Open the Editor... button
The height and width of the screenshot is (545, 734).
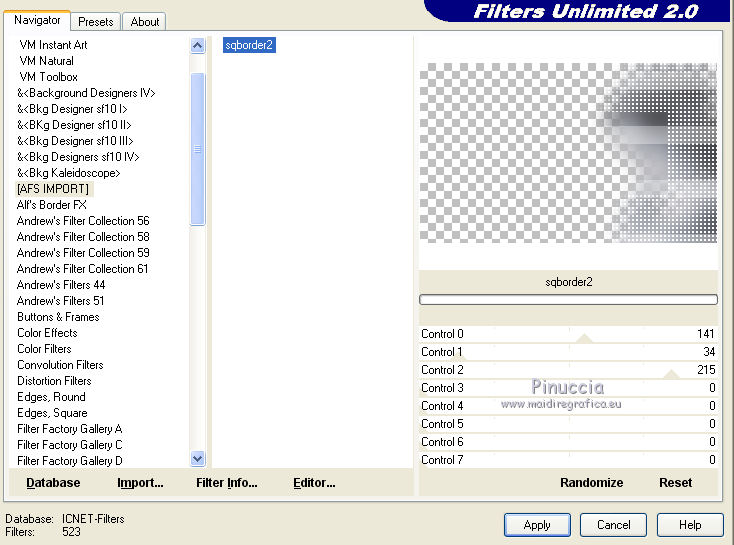314,483
